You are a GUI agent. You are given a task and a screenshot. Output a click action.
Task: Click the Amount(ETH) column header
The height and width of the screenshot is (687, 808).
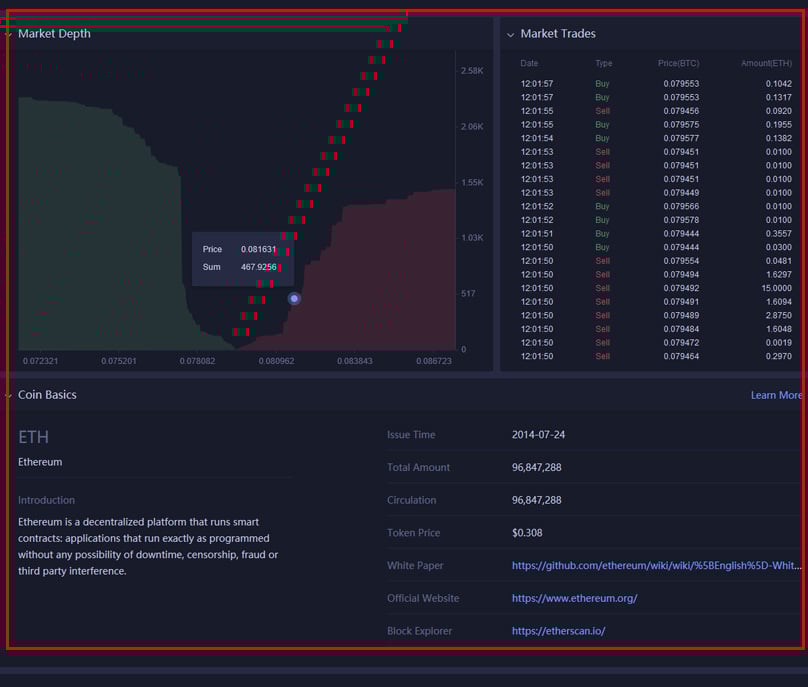pos(766,63)
